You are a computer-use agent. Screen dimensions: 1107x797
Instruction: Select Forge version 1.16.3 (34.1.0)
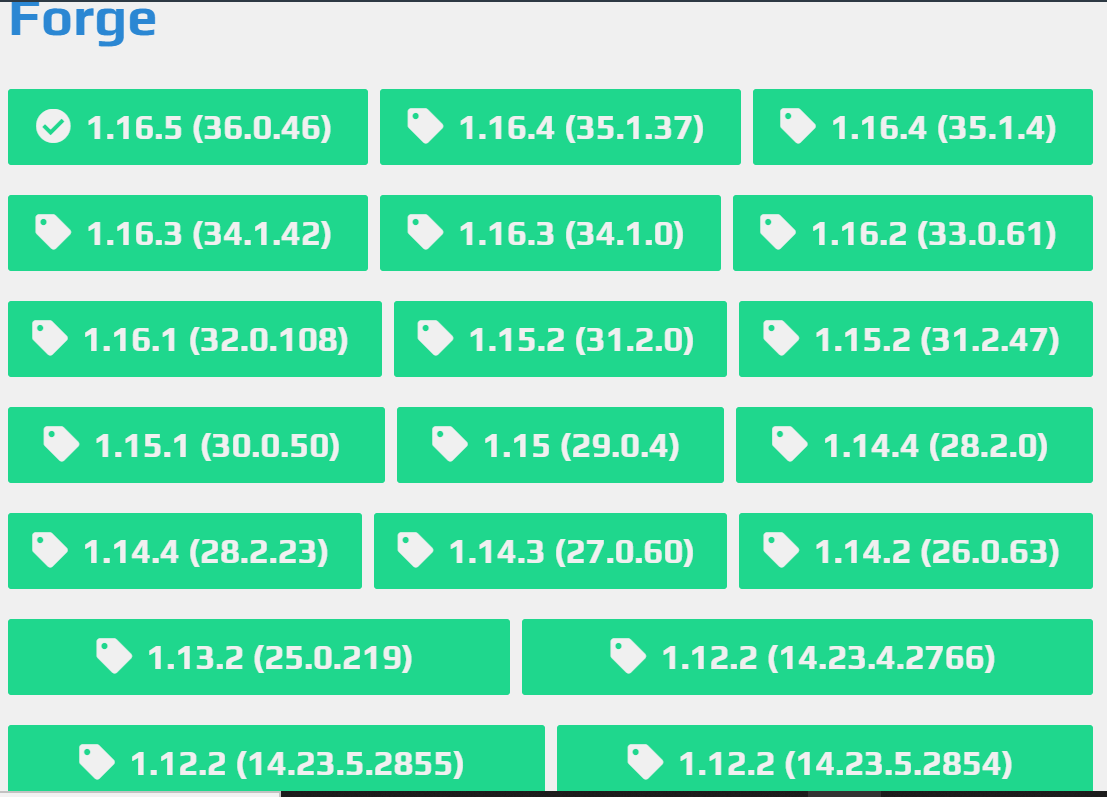click(550, 233)
